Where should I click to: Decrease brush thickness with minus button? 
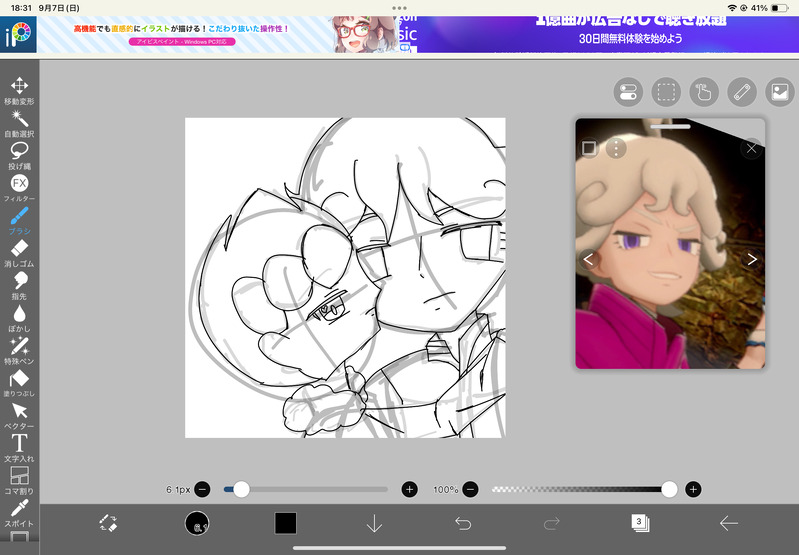point(202,490)
